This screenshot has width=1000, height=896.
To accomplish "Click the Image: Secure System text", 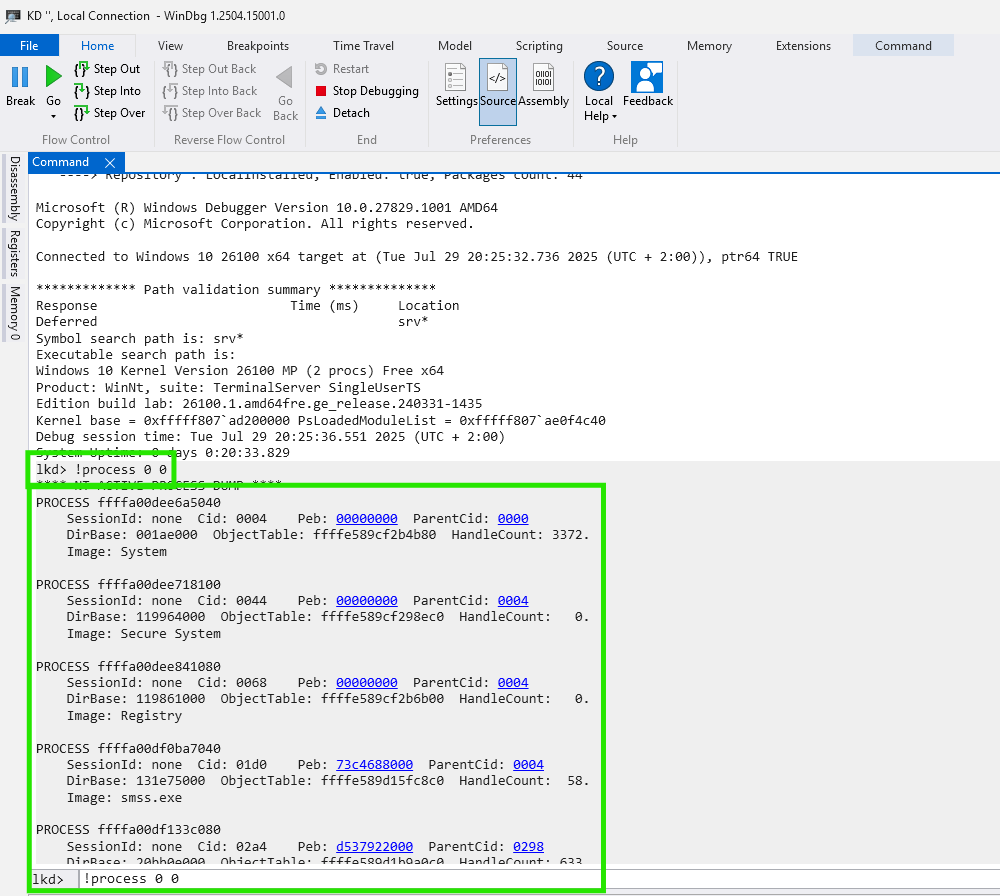I will [x=143, y=634].
